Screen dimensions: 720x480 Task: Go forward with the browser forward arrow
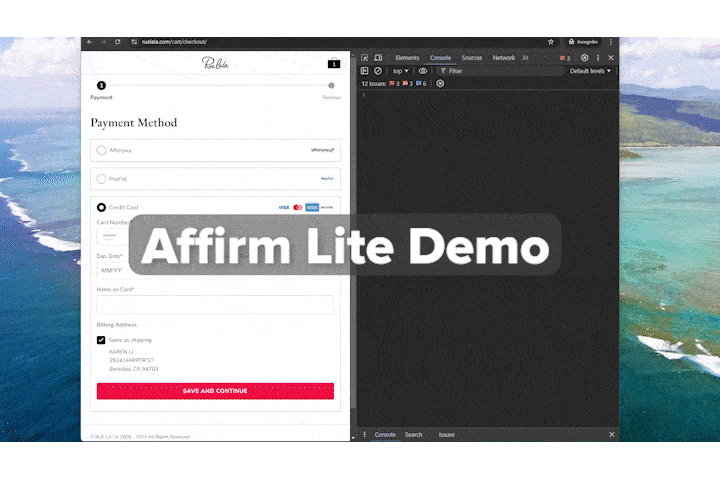(x=103, y=42)
